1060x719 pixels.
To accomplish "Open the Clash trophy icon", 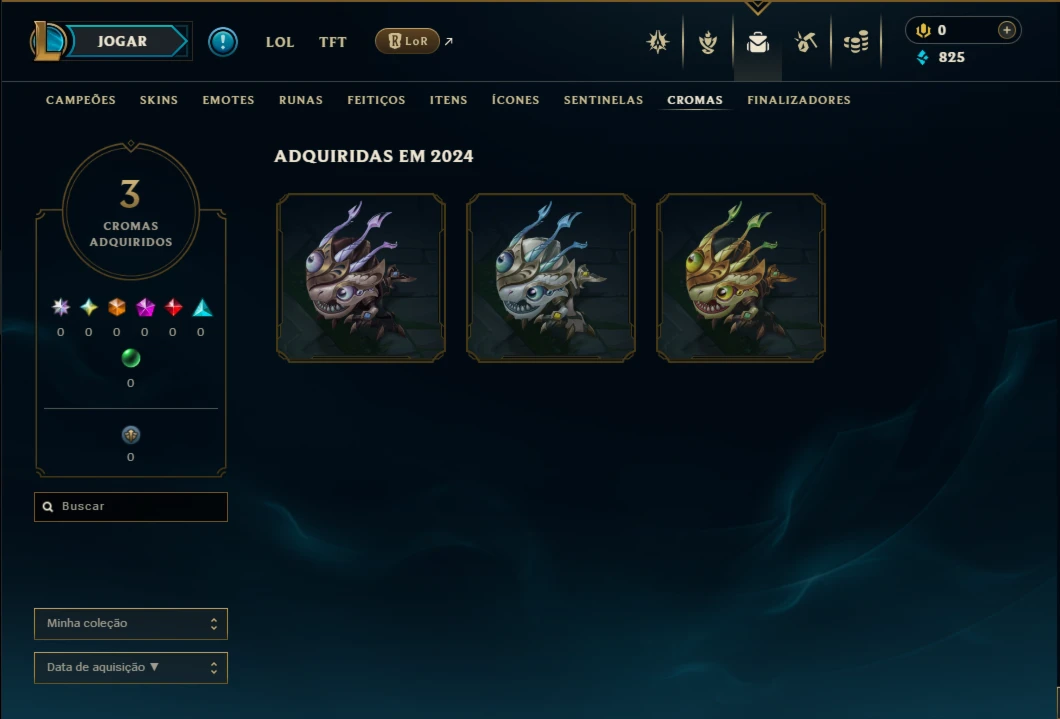I will (x=708, y=43).
